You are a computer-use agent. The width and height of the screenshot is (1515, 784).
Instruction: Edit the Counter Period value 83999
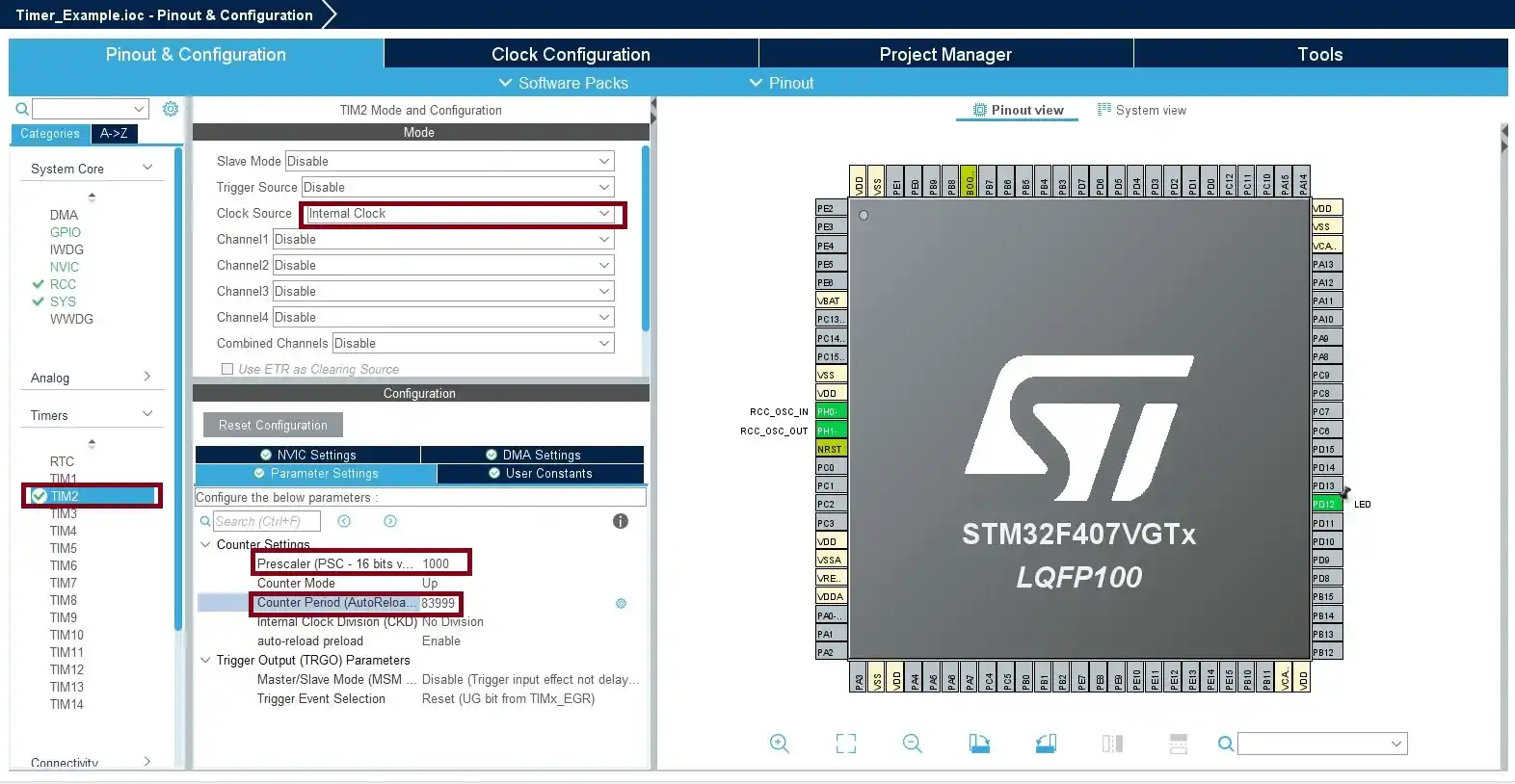coord(439,603)
